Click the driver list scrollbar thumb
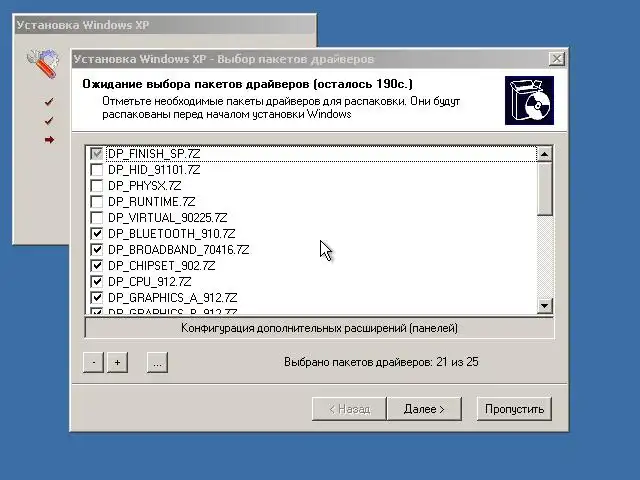 point(544,189)
